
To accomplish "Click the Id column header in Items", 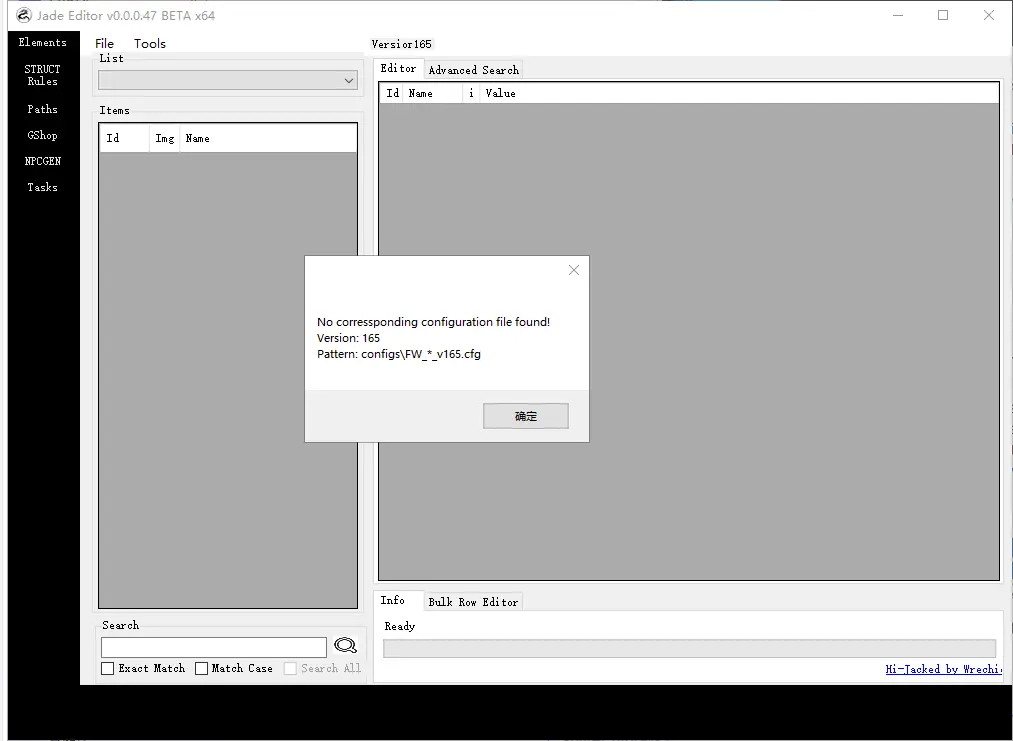I will [x=124, y=138].
